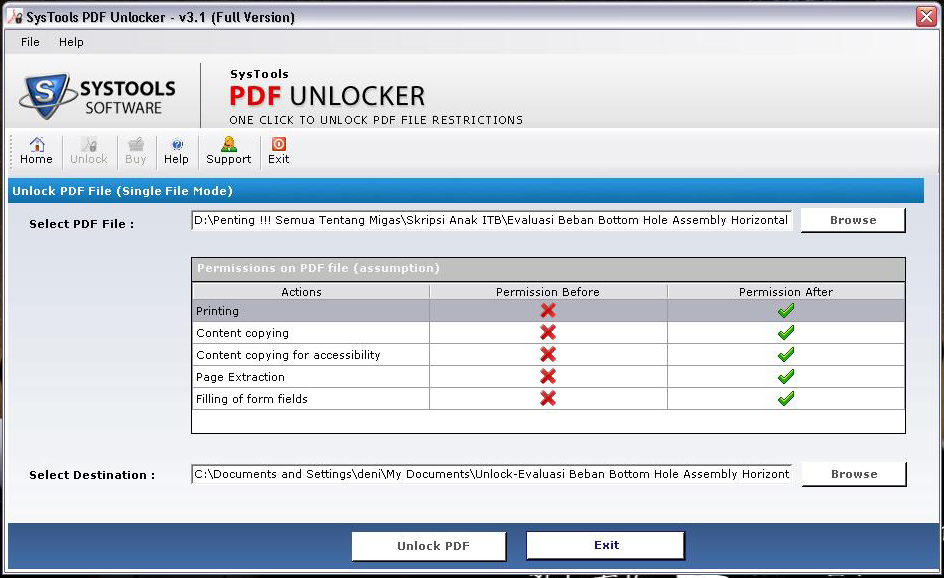Click the red cross in Content copying row

pos(548,333)
